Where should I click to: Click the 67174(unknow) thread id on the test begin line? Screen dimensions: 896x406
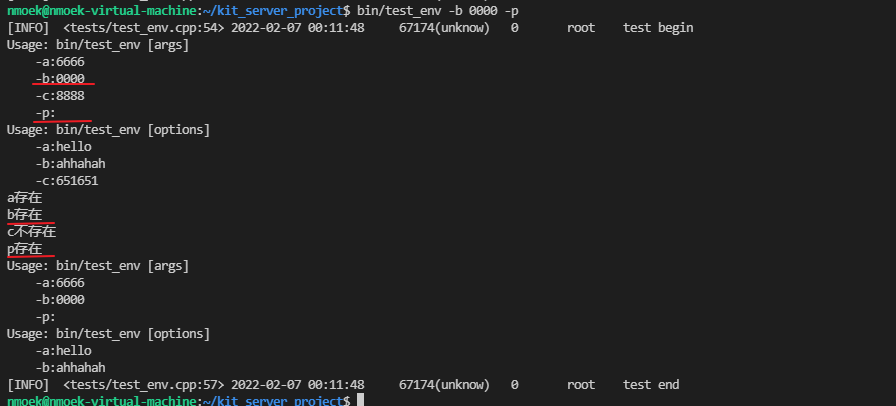(x=444, y=27)
